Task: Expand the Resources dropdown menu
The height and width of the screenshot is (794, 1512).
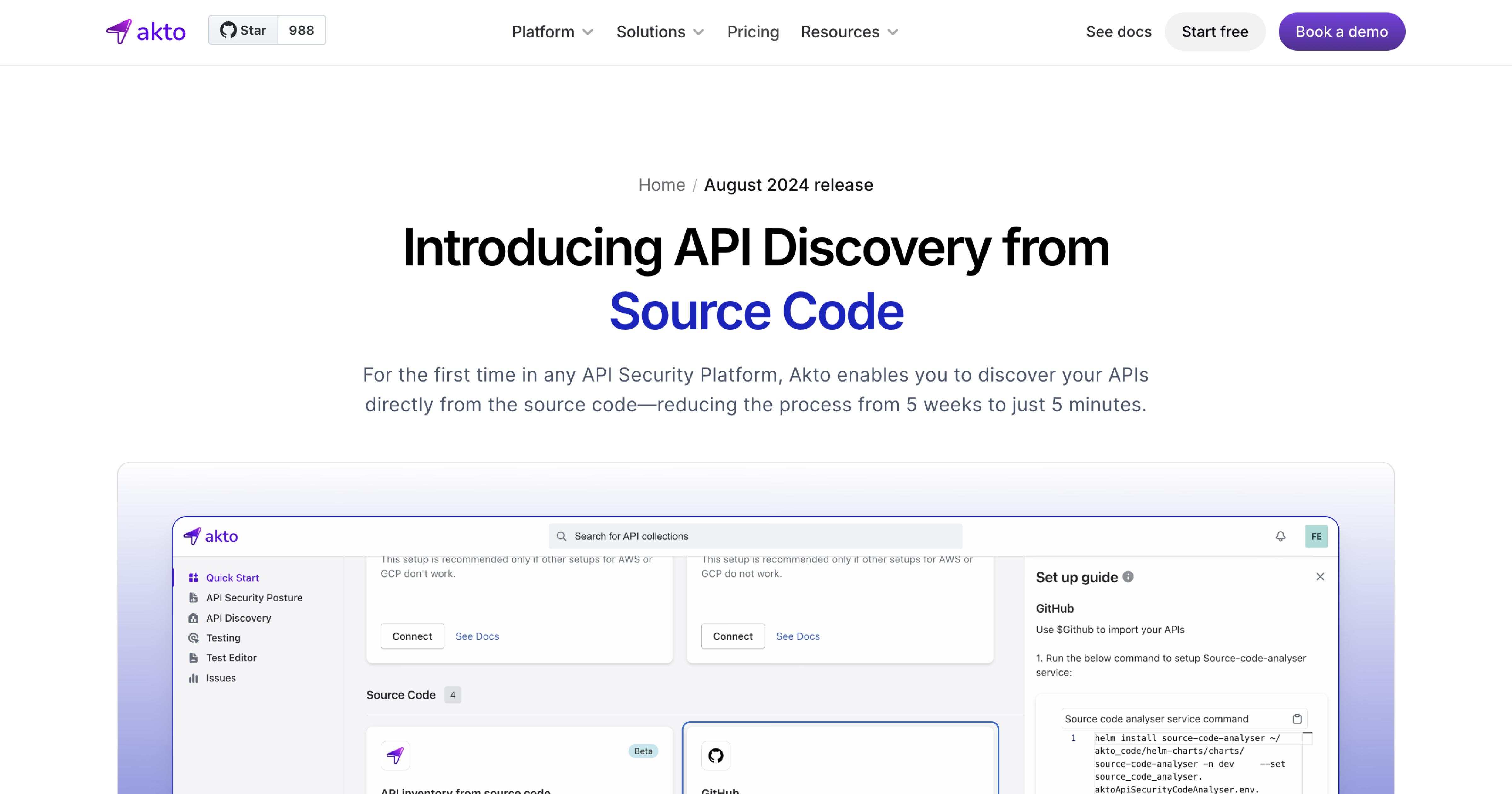Action: (x=849, y=32)
